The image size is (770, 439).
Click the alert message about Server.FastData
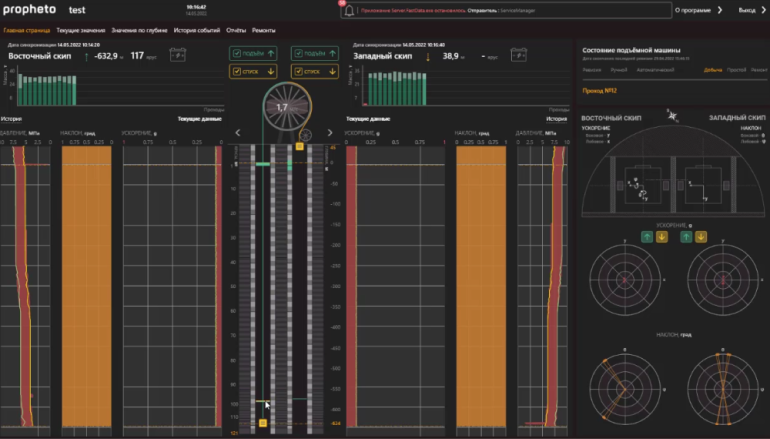pos(447,10)
